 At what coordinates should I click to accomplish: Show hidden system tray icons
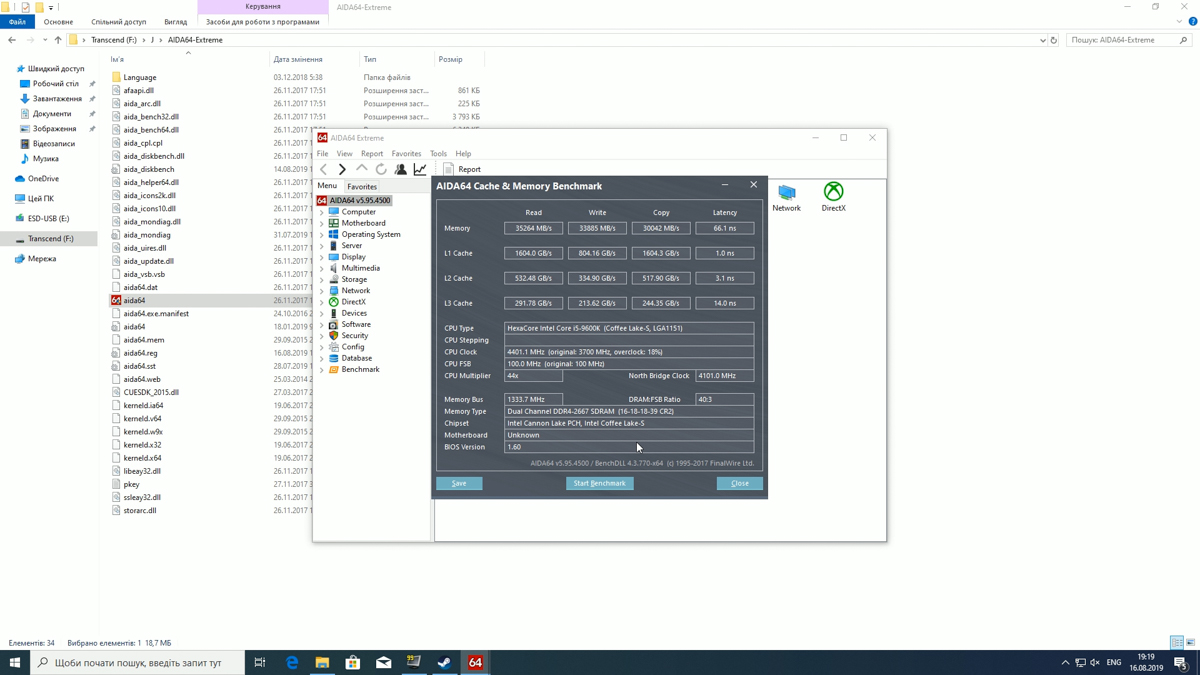coord(1065,662)
